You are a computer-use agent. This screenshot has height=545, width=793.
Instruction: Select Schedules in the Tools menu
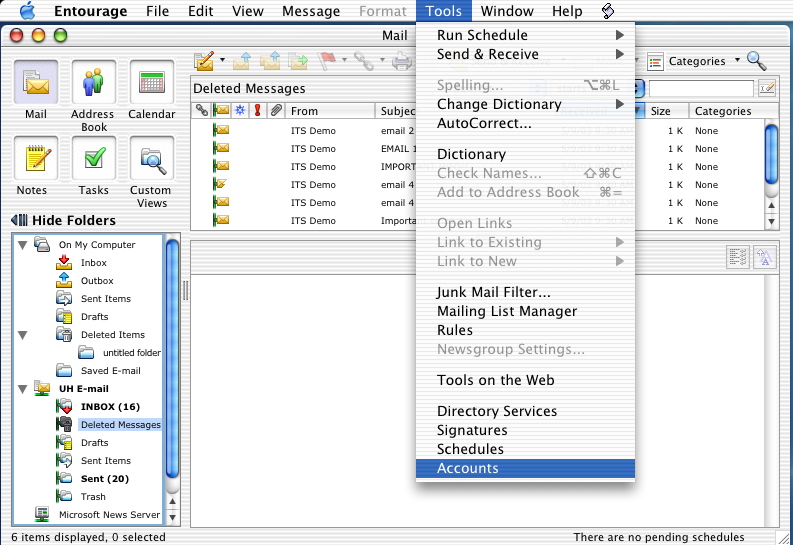[525, 449]
